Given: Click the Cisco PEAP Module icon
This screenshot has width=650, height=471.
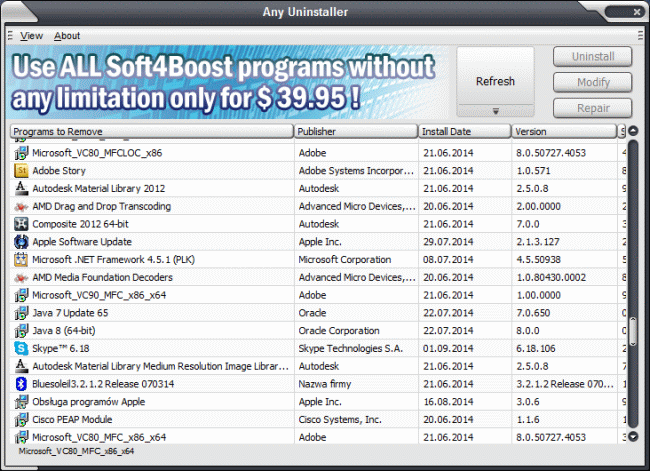Looking at the screenshot, I should [21, 420].
